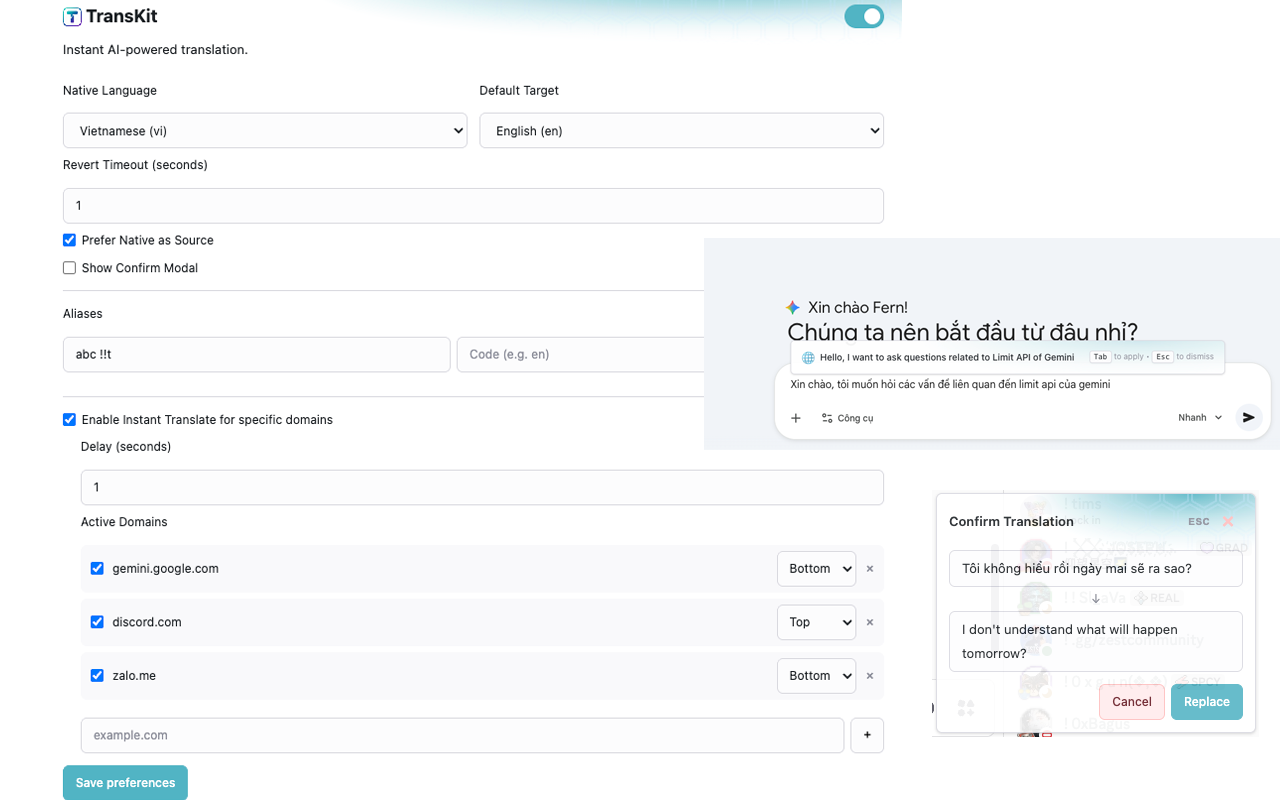Screen dimensions: 1280x800
Task: Add new domain with the plus button
Action: 867,735
